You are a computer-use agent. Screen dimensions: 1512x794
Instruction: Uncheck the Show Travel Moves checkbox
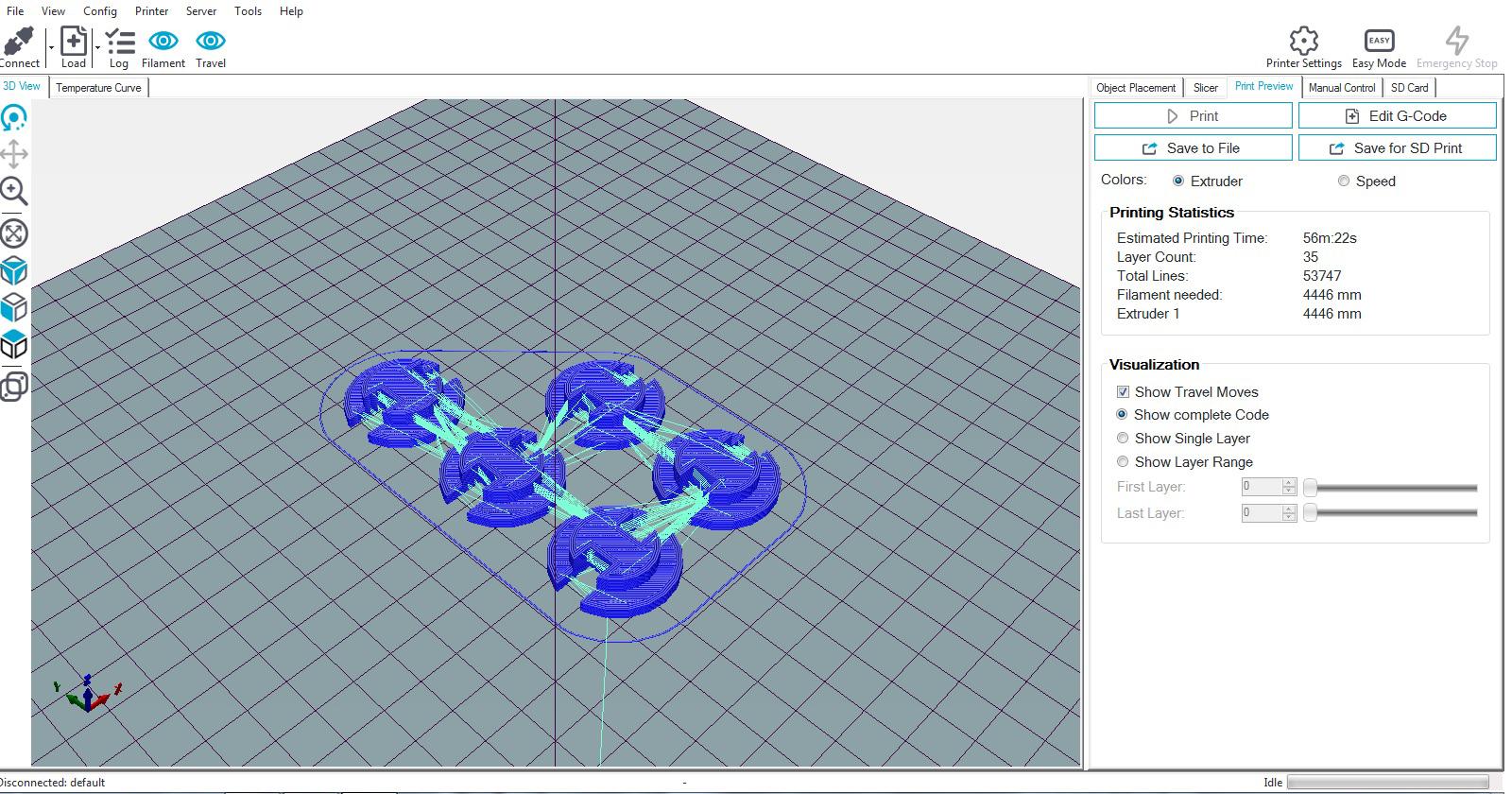(x=1123, y=391)
